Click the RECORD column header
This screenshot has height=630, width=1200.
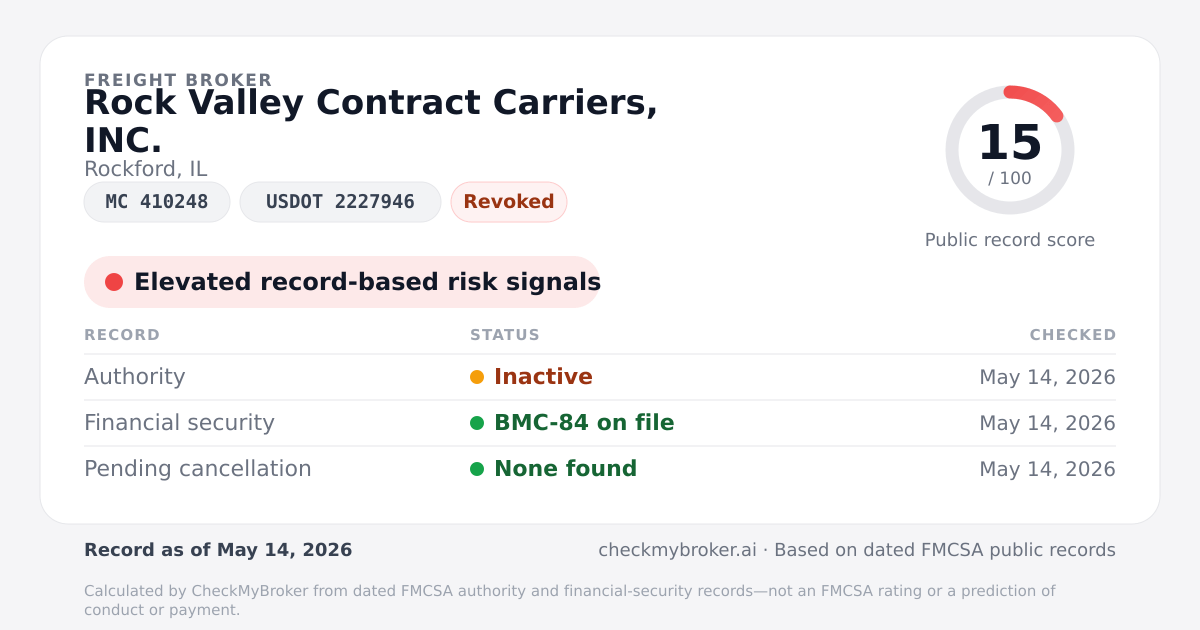coord(122,335)
